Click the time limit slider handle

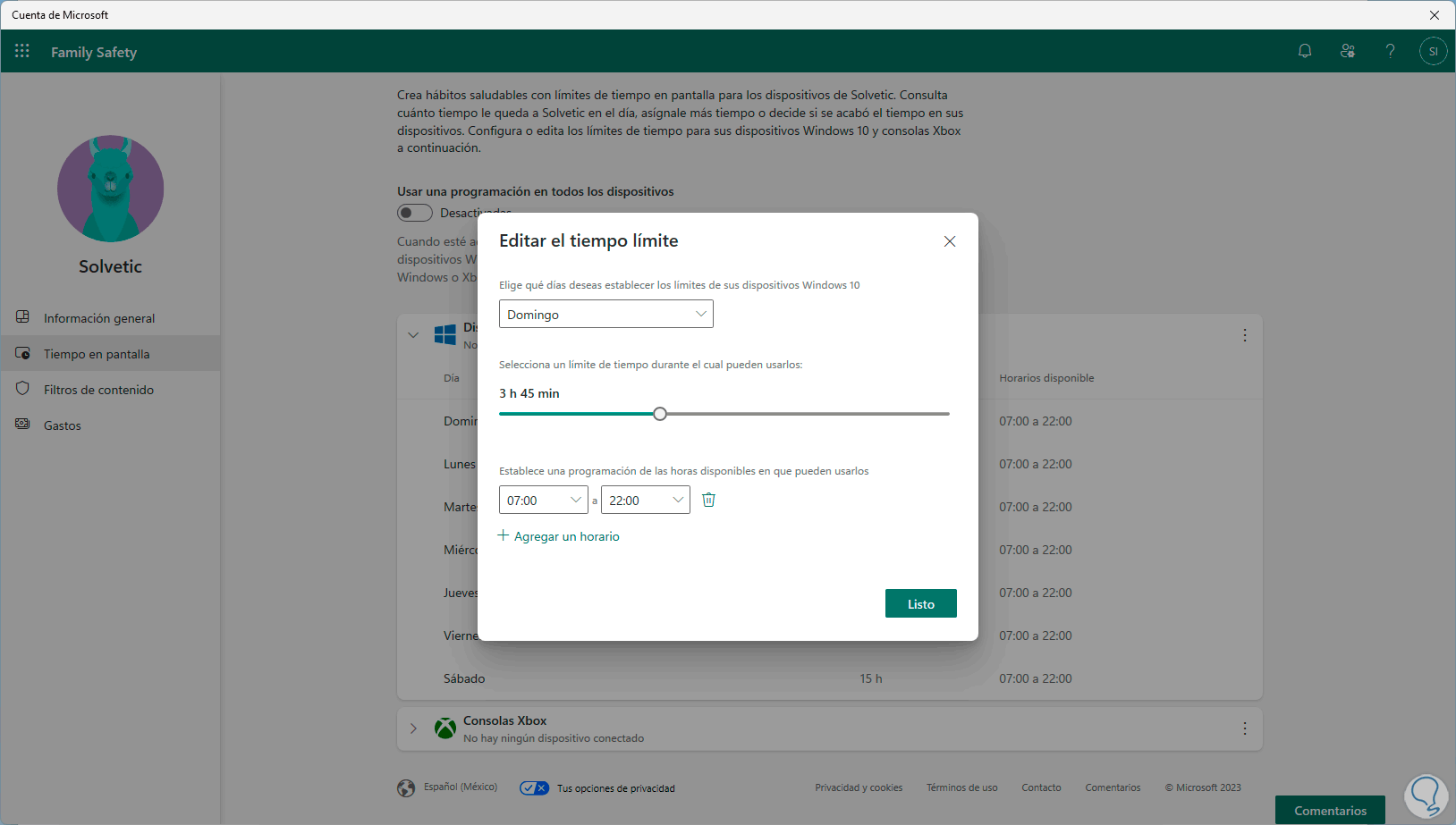(660, 414)
